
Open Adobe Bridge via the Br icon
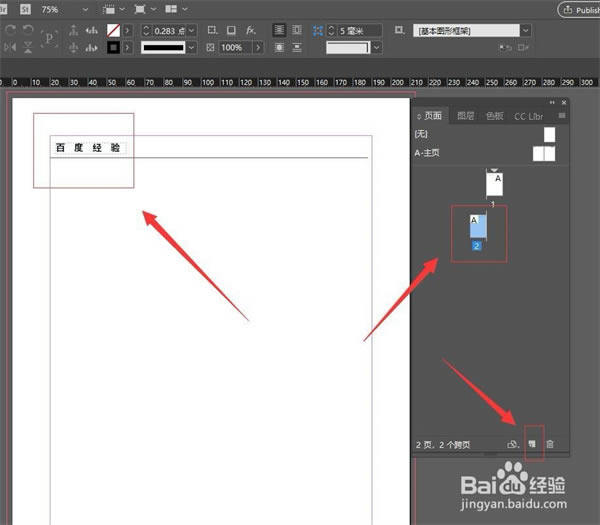tap(3, 9)
